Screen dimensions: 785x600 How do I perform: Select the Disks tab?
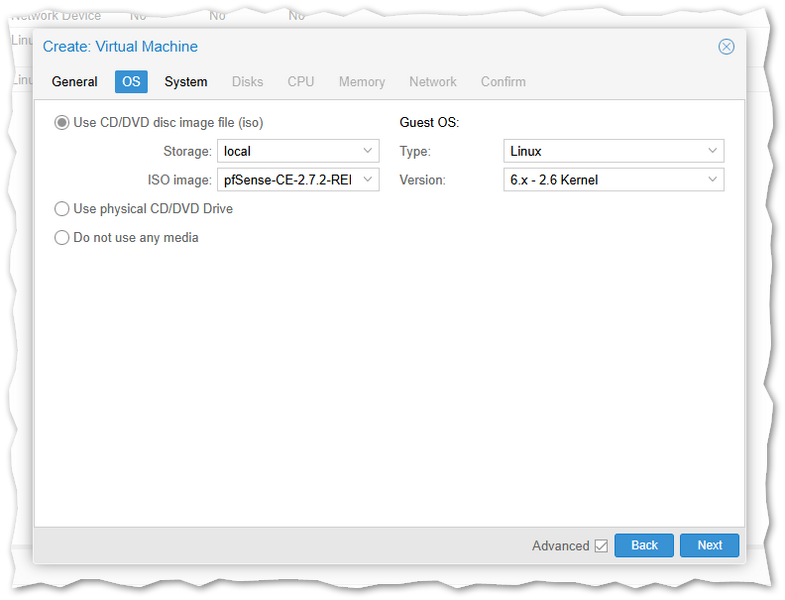(247, 82)
